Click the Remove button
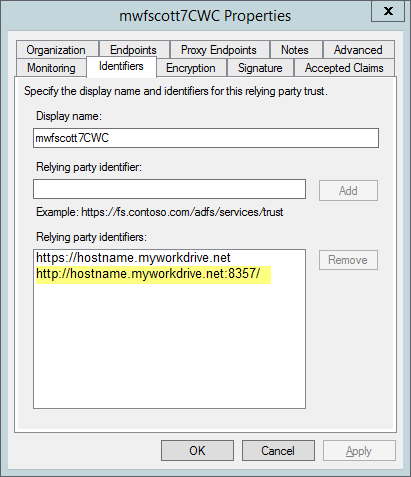411x477 pixels. (x=348, y=260)
